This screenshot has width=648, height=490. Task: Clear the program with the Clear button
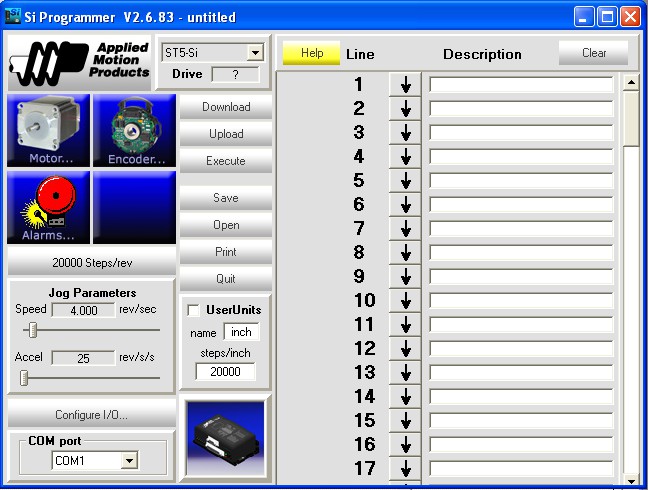point(593,53)
